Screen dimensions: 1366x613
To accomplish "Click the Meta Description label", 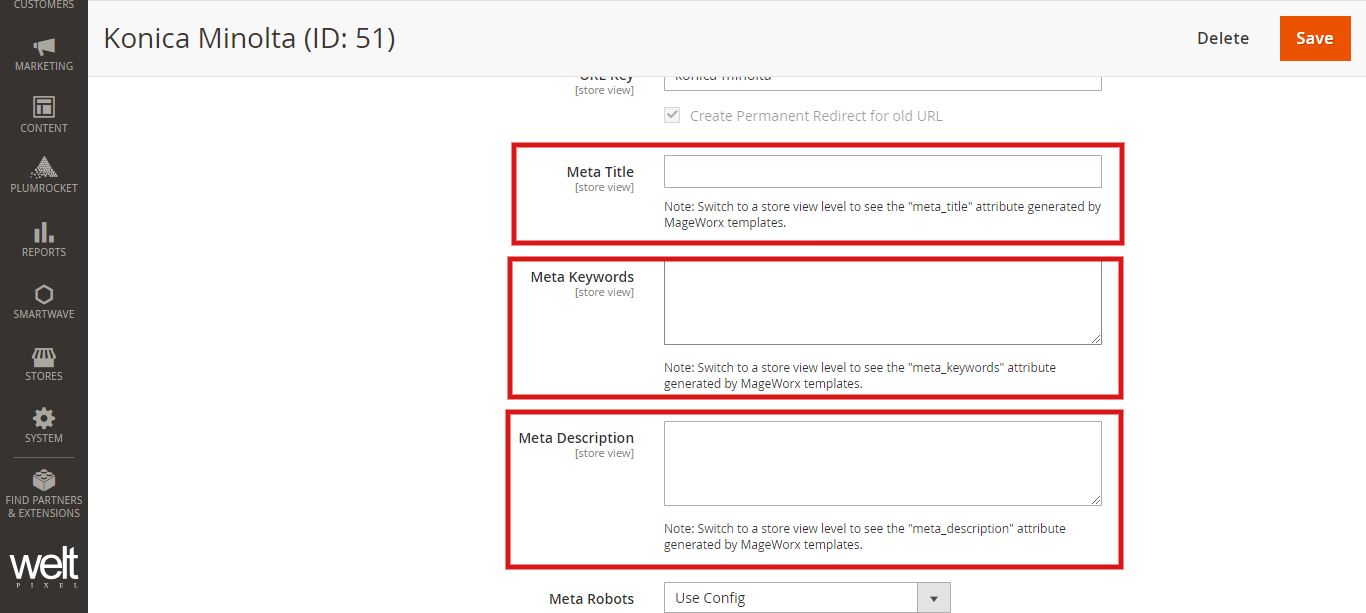I will (x=576, y=438).
